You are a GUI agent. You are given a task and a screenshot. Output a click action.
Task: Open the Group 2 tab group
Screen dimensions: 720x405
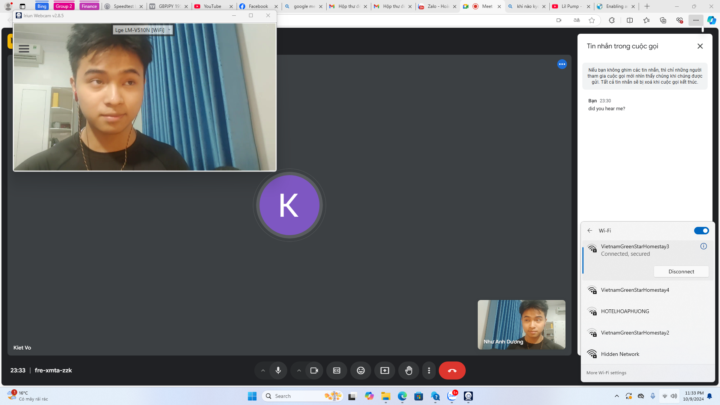click(64, 6)
